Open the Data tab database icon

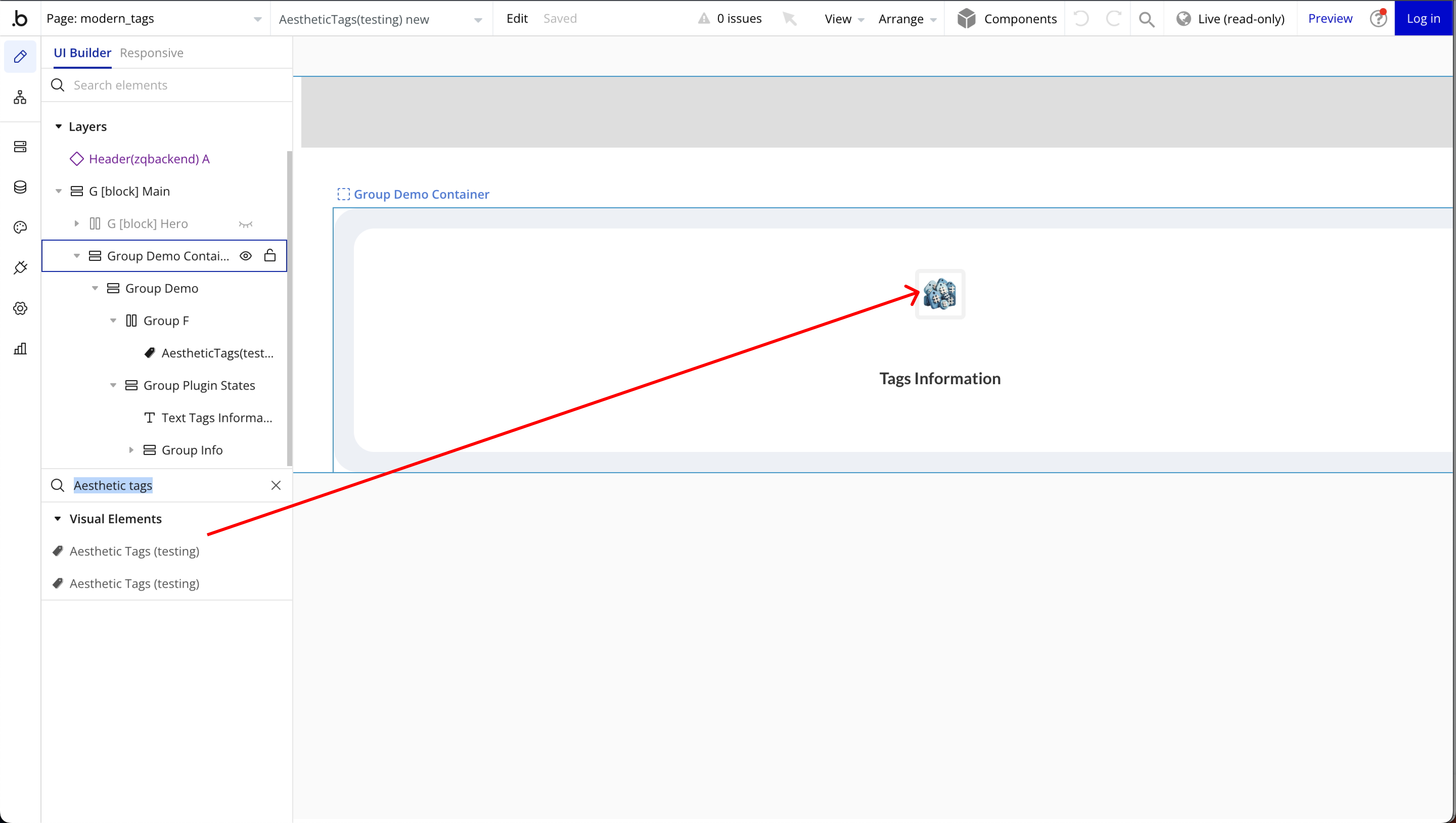(20, 187)
